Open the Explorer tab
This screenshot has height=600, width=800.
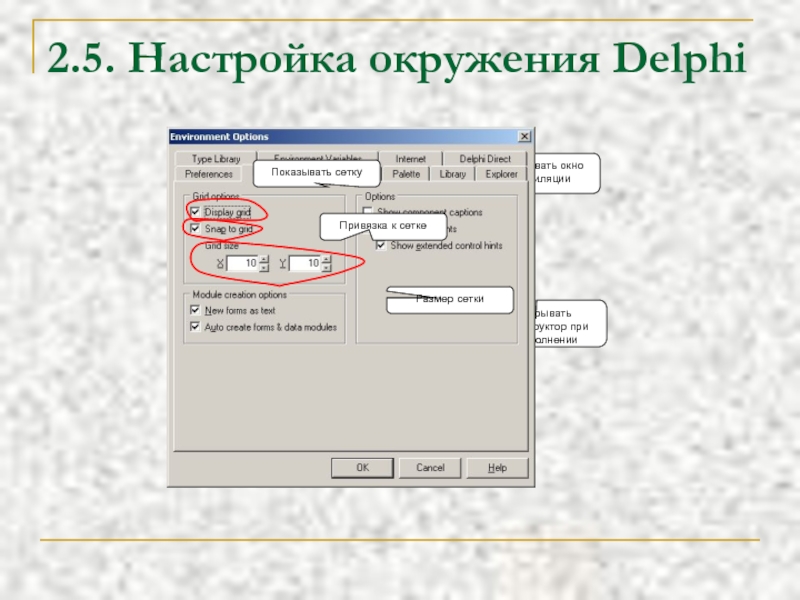(x=501, y=174)
